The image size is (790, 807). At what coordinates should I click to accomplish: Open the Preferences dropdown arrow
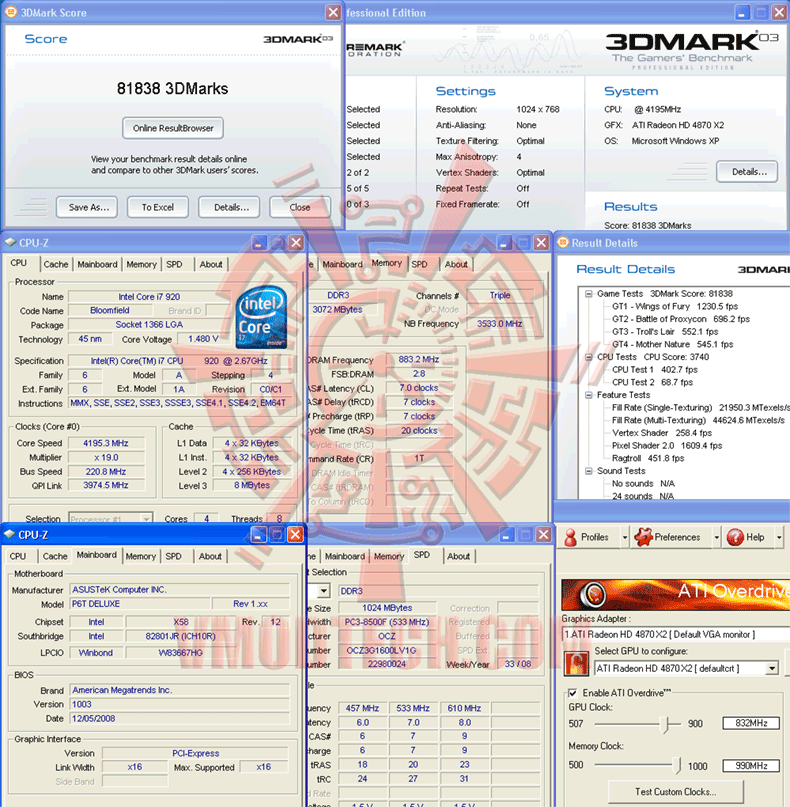(x=716, y=537)
